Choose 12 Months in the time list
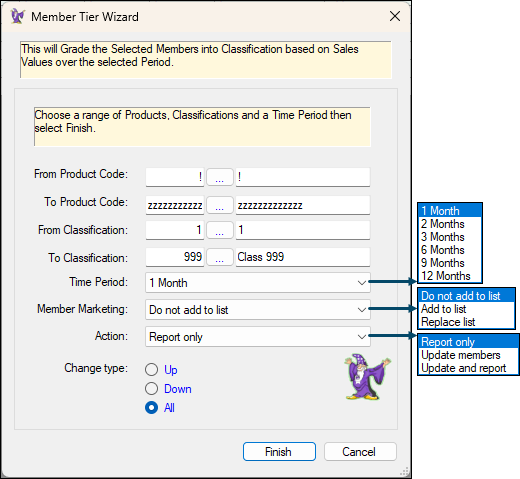The width and height of the screenshot is (520, 479). pyautogui.click(x=449, y=276)
